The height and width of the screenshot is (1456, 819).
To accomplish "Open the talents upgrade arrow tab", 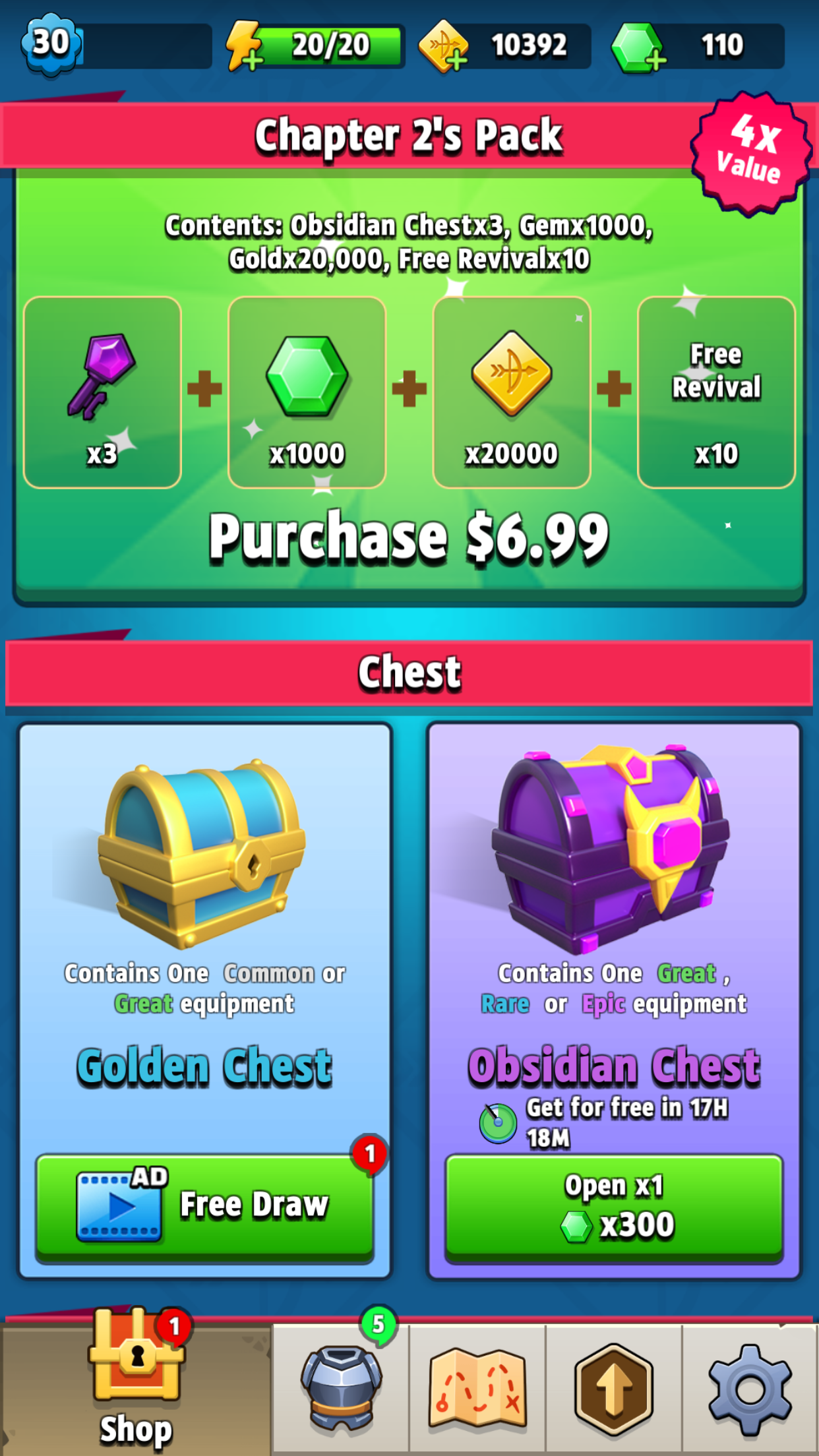I will pyautogui.click(x=614, y=1387).
